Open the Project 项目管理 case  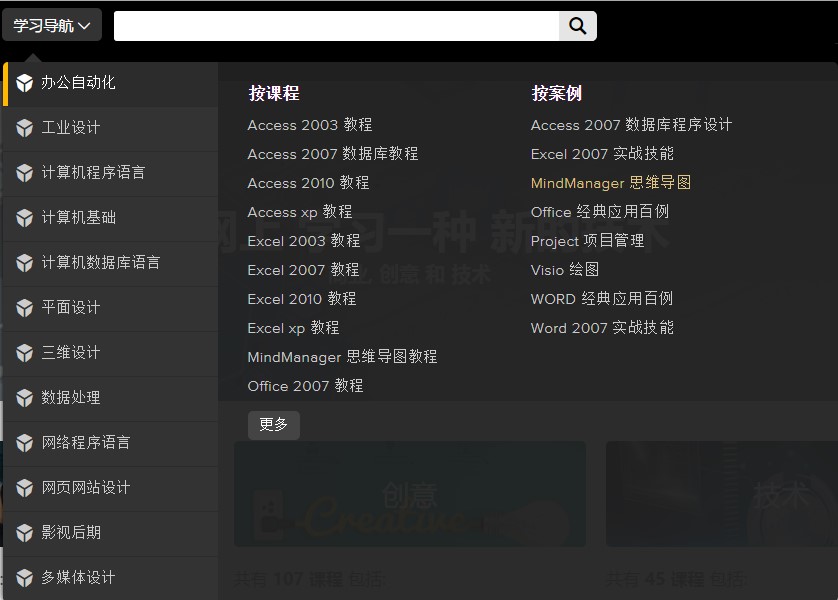tap(587, 241)
